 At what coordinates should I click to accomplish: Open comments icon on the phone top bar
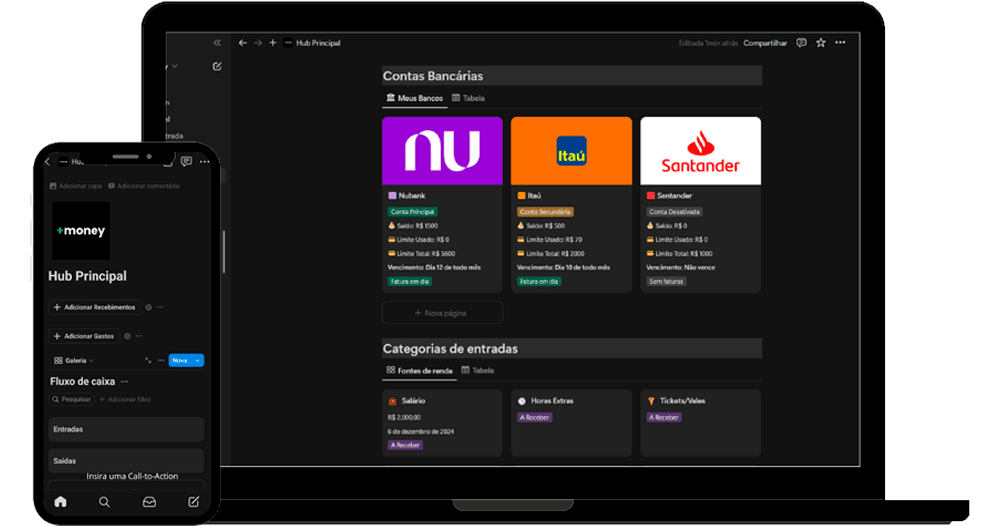tap(186, 162)
